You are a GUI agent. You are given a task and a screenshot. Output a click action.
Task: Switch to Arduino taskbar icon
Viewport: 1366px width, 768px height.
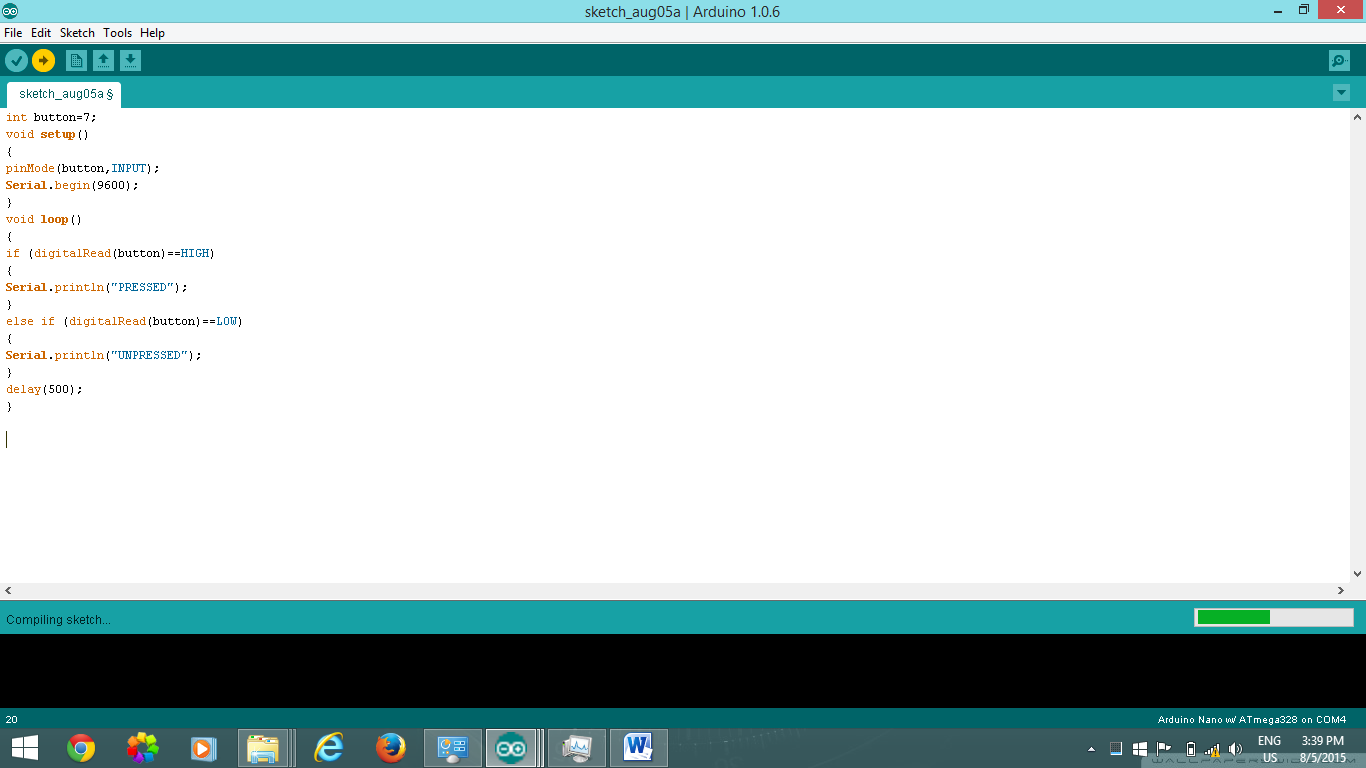click(x=511, y=748)
